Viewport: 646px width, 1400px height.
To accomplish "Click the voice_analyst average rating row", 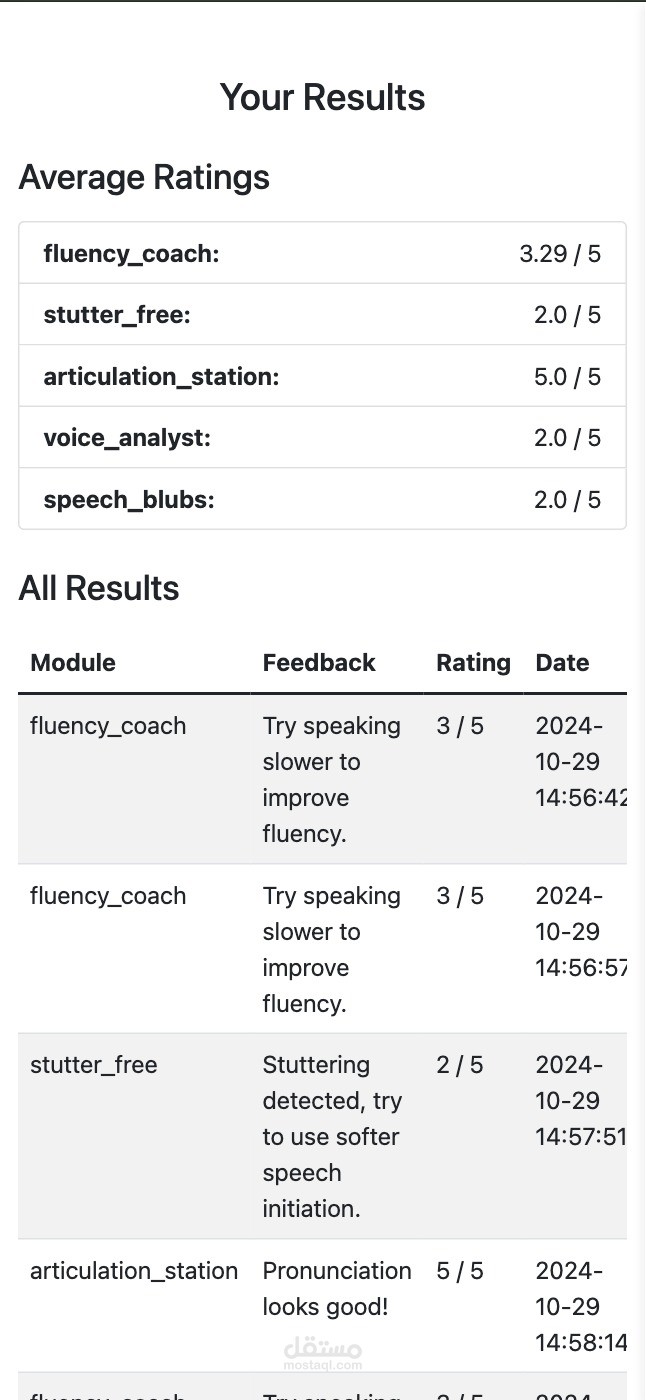I will point(322,438).
